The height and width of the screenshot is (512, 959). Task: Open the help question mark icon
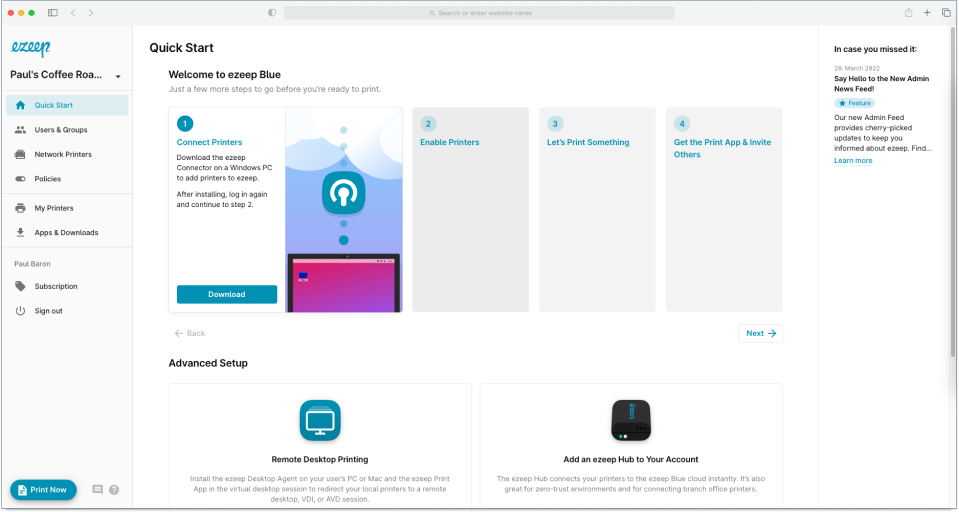tap(114, 489)
